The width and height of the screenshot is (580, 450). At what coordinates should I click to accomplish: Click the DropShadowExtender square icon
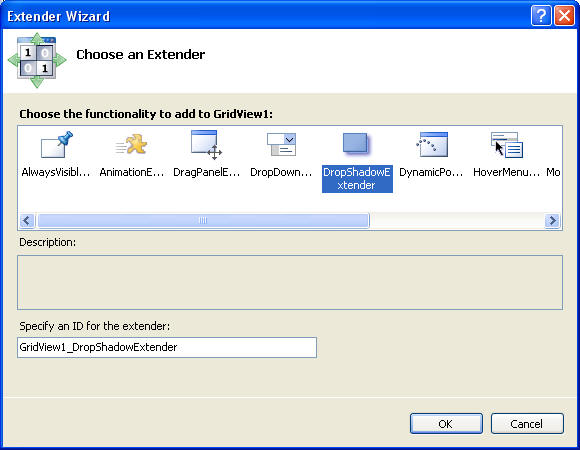click(x=355, y=143)
